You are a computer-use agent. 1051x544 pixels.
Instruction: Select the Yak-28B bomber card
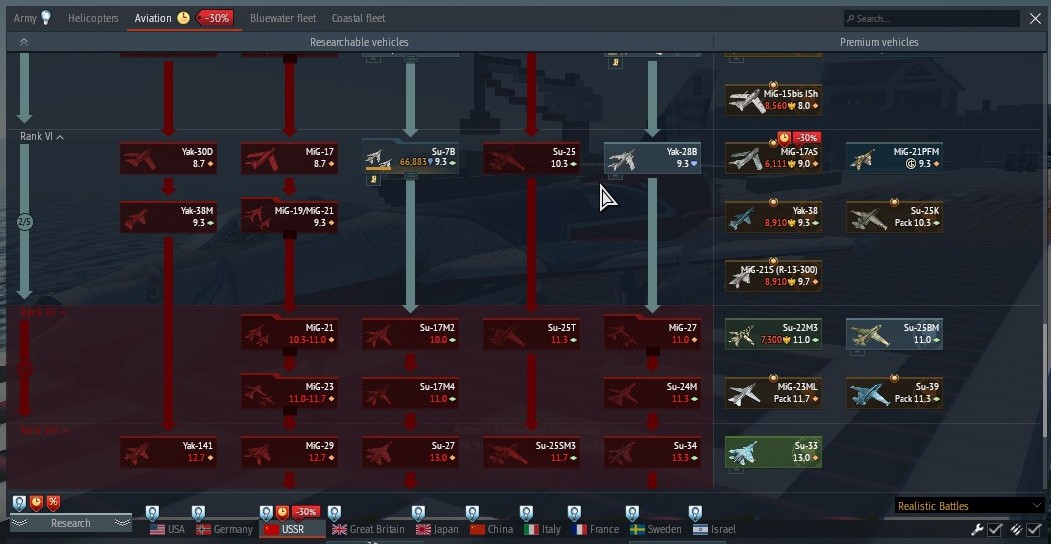[652, 158]
